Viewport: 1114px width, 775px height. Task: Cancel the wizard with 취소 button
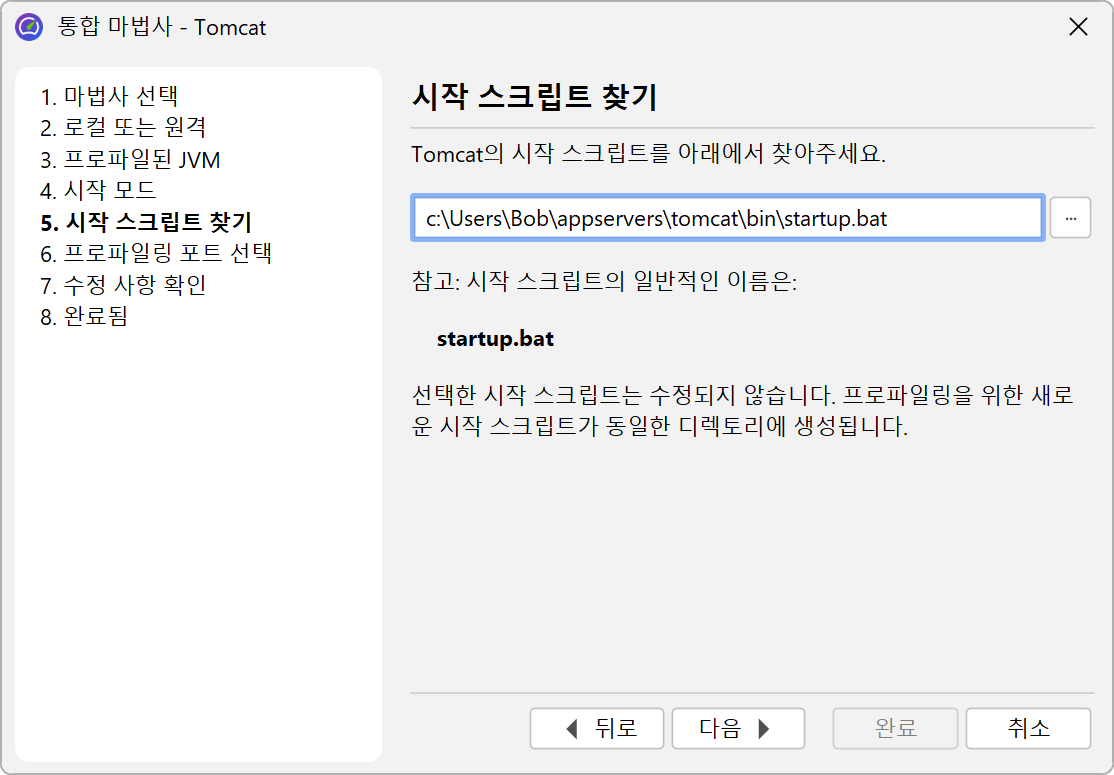pyautogui.click(x=1028, y=728)
